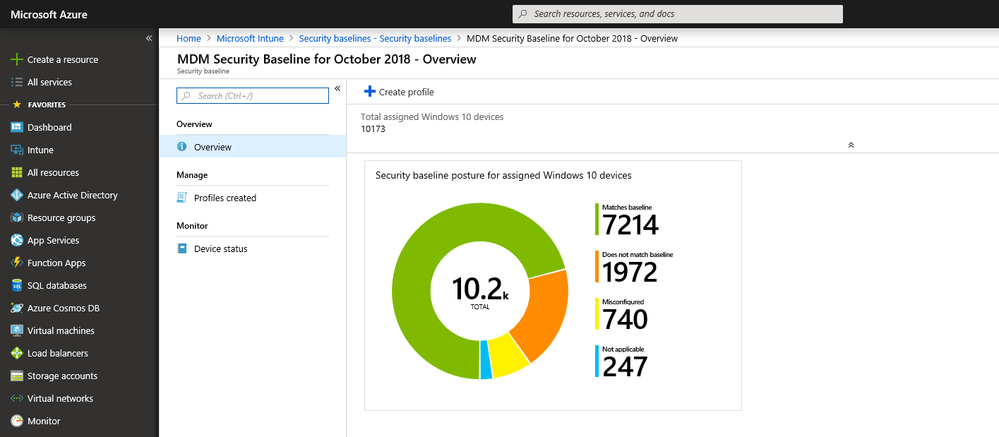Open SQL databases from favorites

coord(57,286)
